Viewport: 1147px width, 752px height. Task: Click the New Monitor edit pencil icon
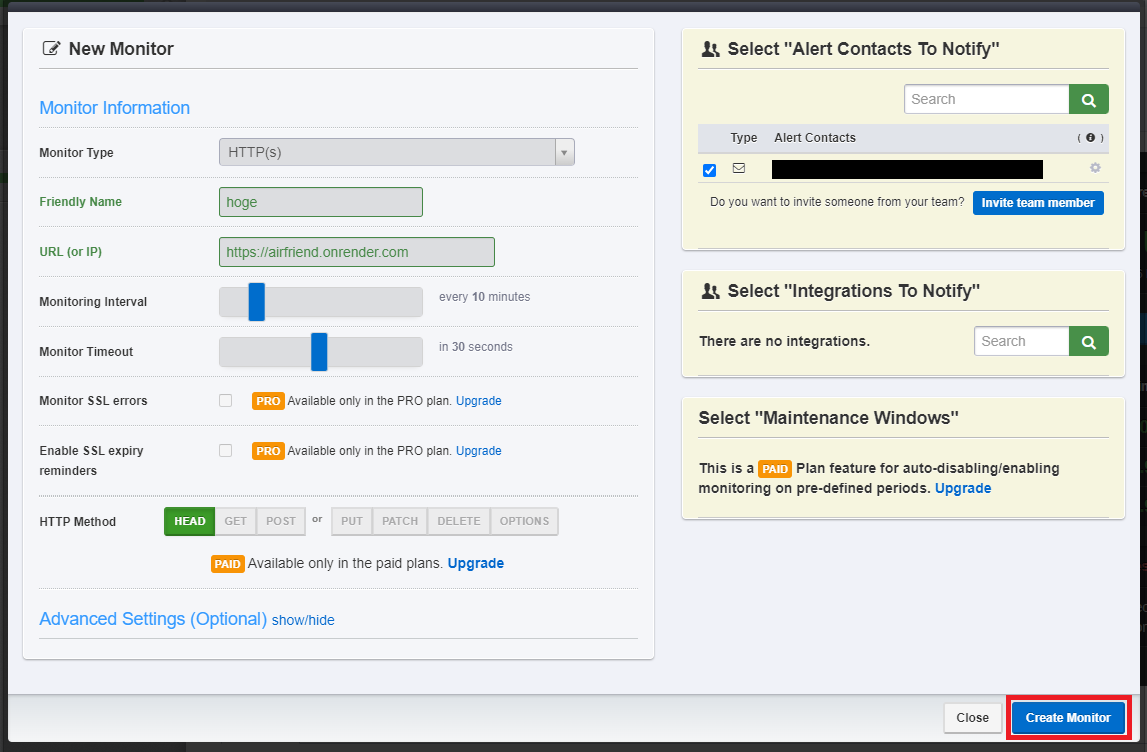[x=51, y=49]
